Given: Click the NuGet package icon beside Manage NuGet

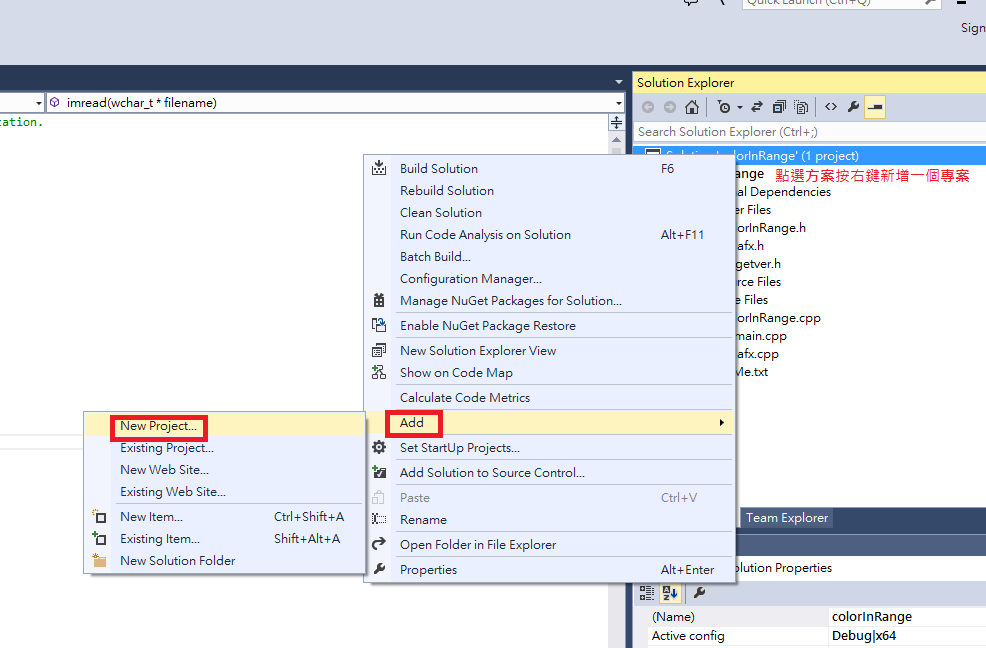Looking at the screenshot, I should point(379,300).
